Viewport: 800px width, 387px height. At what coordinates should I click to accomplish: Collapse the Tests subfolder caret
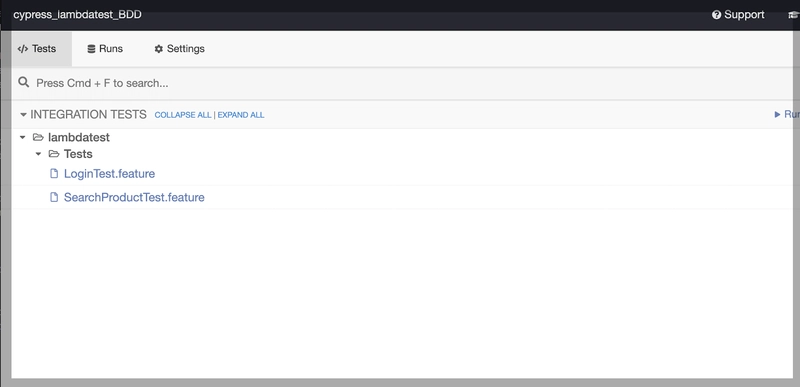pos(38,154)
